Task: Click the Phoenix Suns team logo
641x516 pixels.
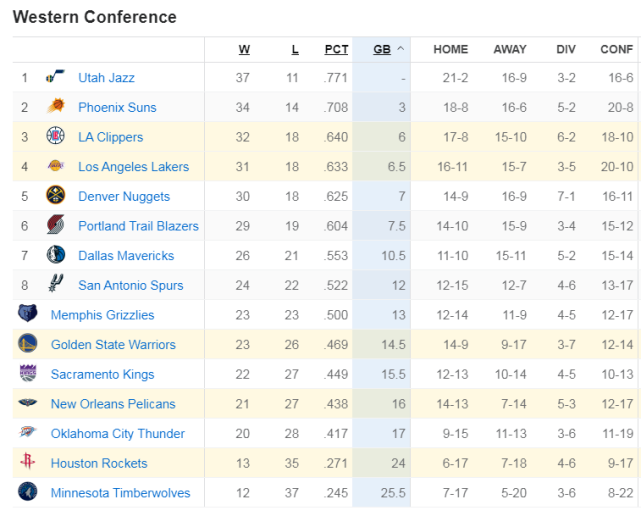Action: 55,107
